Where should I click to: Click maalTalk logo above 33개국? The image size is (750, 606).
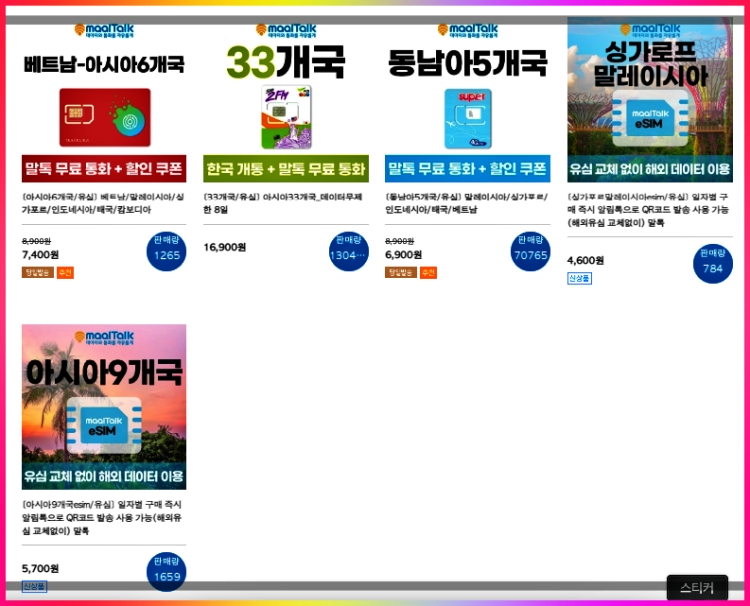[286, 31]
